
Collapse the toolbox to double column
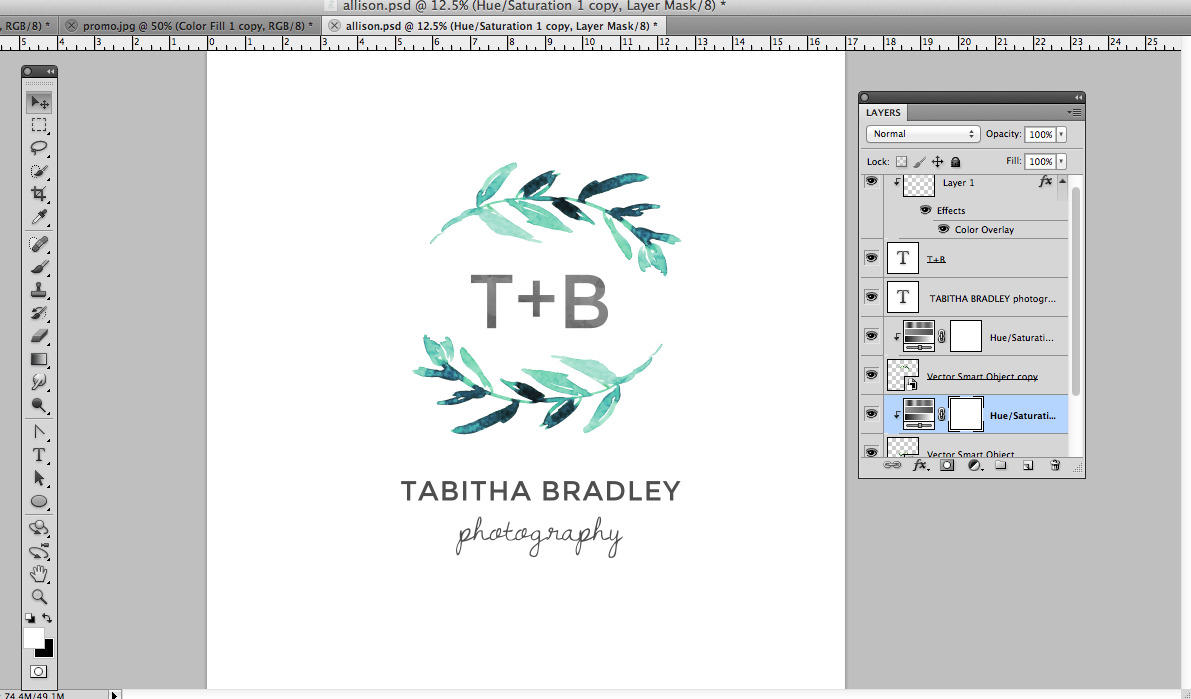tap(50, 71)
